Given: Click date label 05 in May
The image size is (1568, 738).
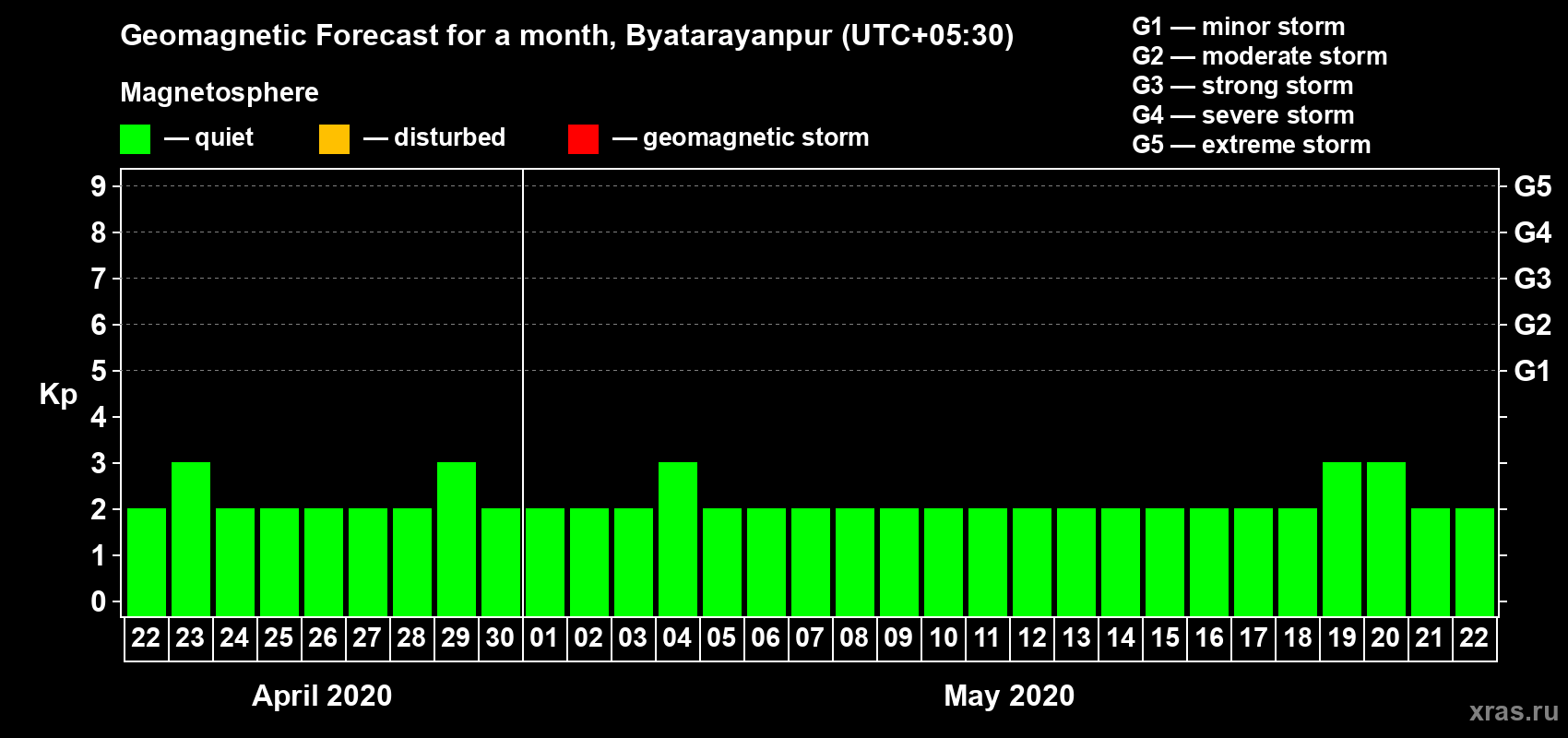Looking at the screenshot, I should click(x=721, y=637).
